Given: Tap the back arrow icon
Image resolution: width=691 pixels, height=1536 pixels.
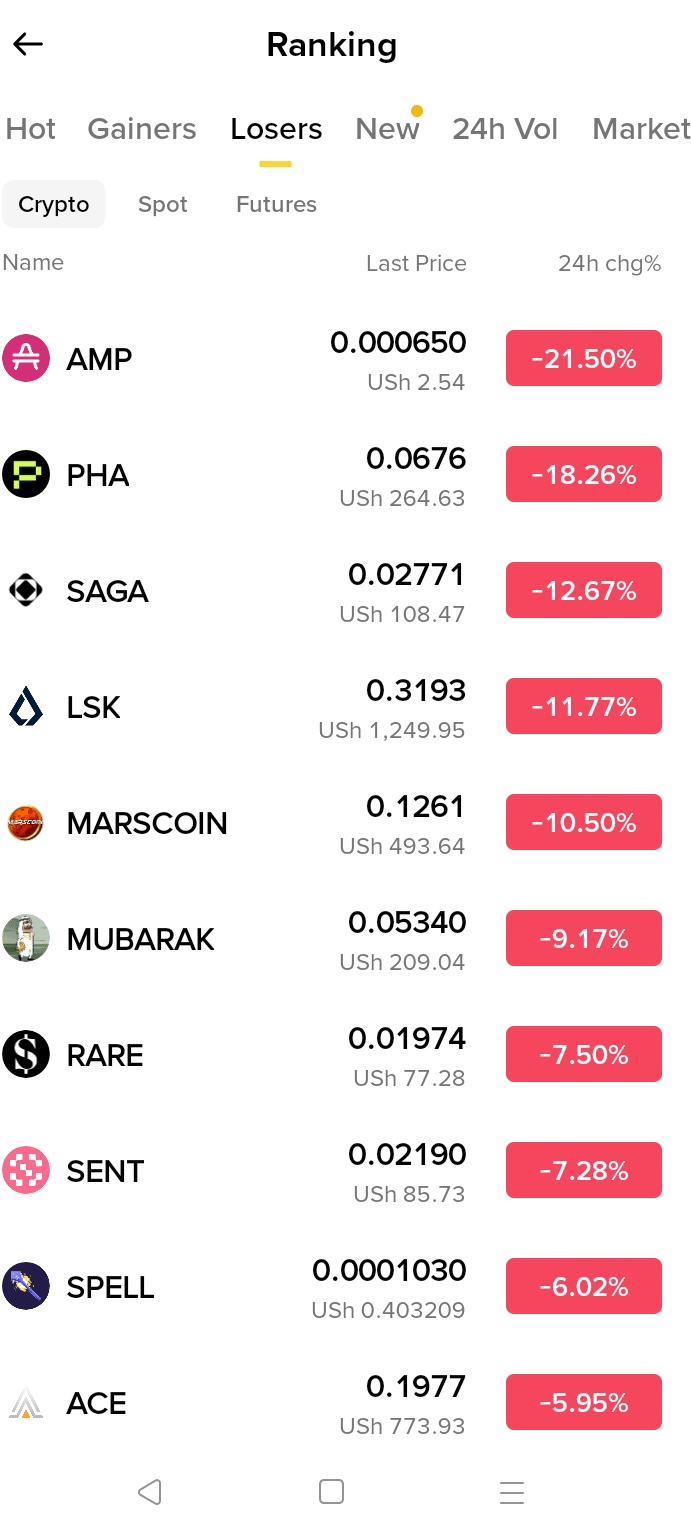Looking at the screenshot, I should tap(28, 44).
